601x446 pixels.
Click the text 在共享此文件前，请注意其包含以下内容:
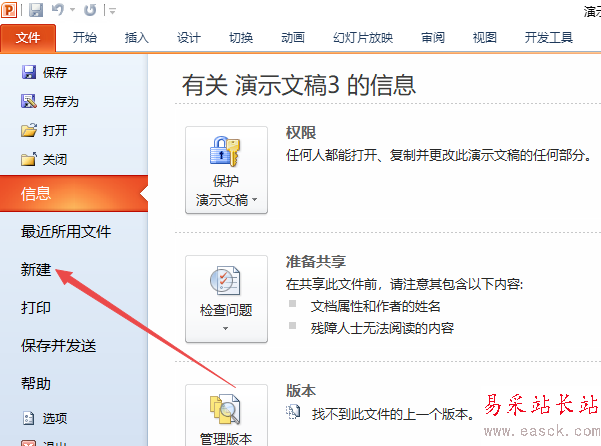click(405, 284)
